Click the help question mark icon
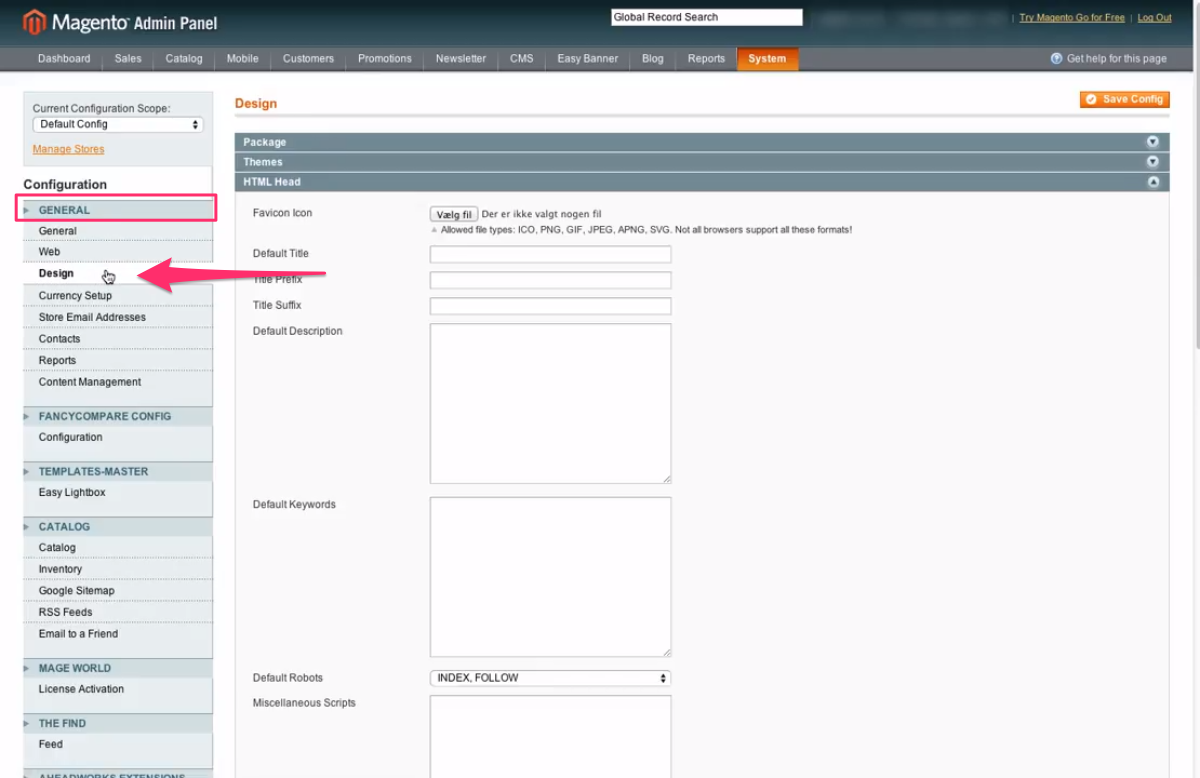Screen dimensions: 1200x778 click(1056, 59)
